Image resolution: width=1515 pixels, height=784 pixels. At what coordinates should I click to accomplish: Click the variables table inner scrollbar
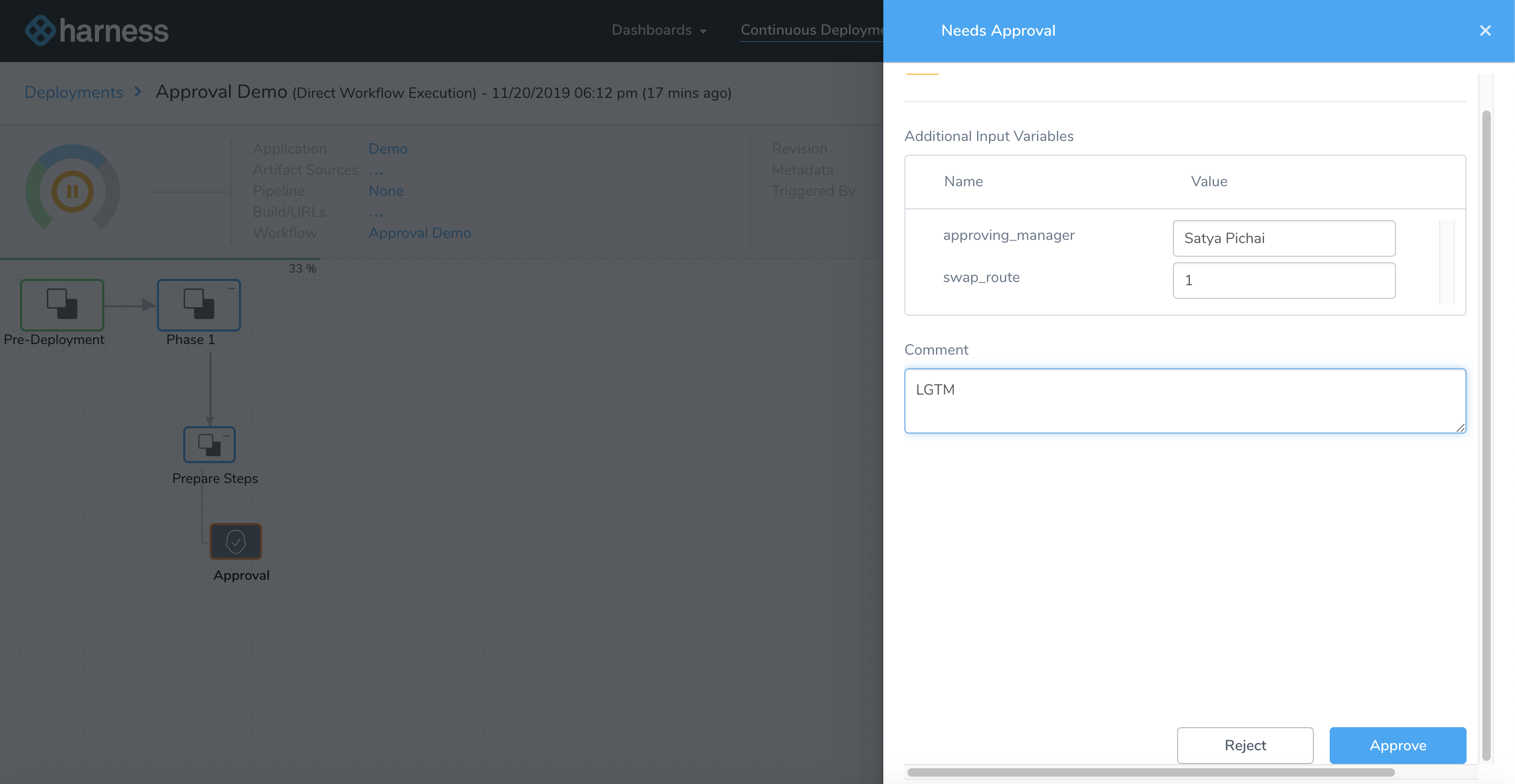[1447, 262]
